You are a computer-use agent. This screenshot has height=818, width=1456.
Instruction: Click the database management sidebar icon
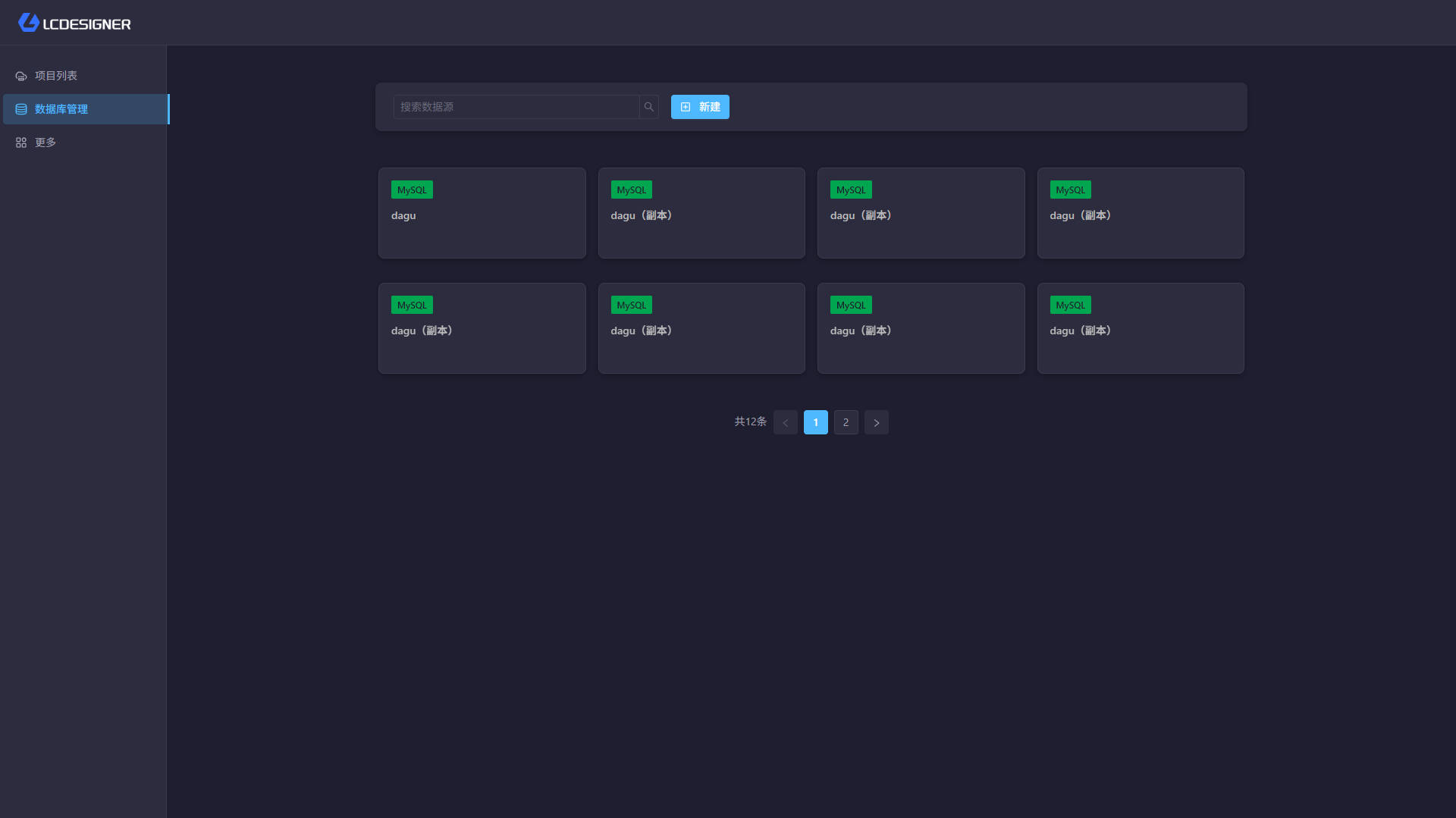click(21, 109)
